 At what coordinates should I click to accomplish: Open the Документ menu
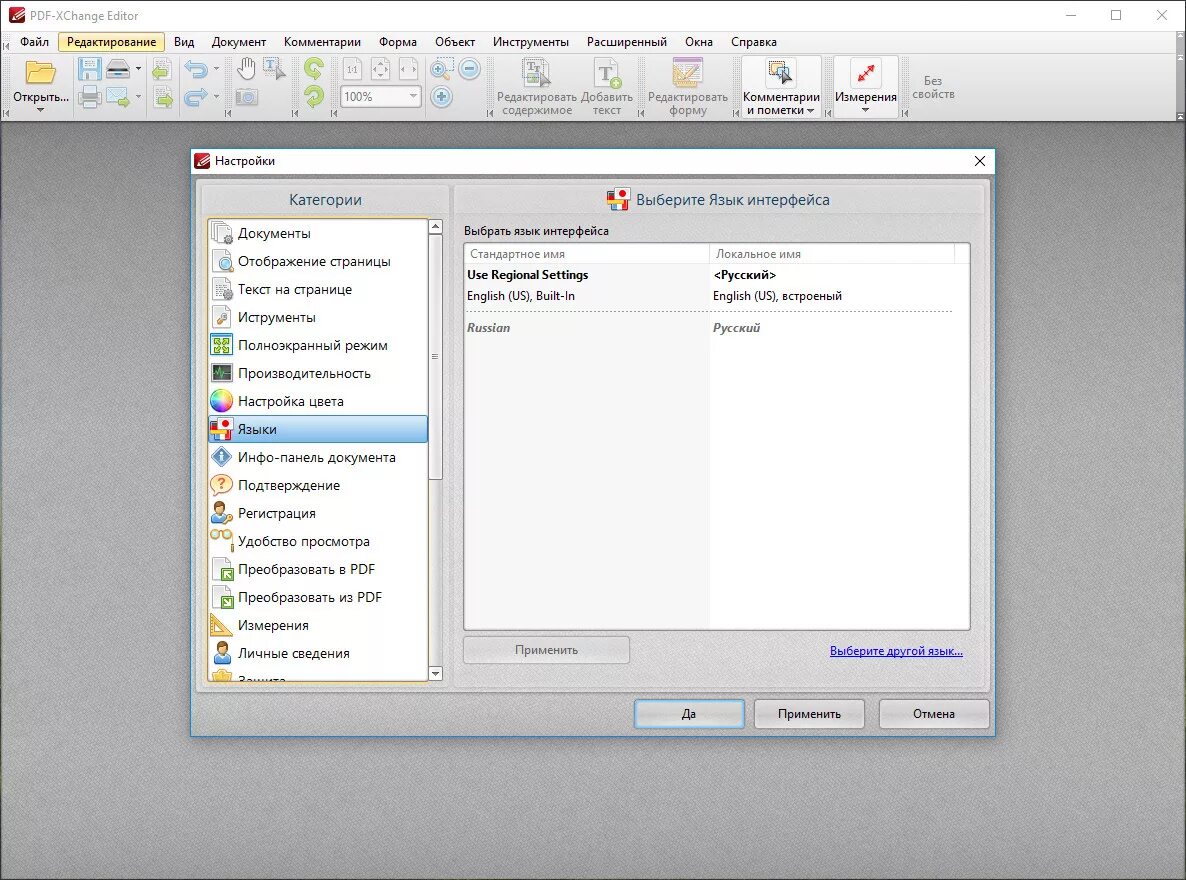(x=238, y=42)
